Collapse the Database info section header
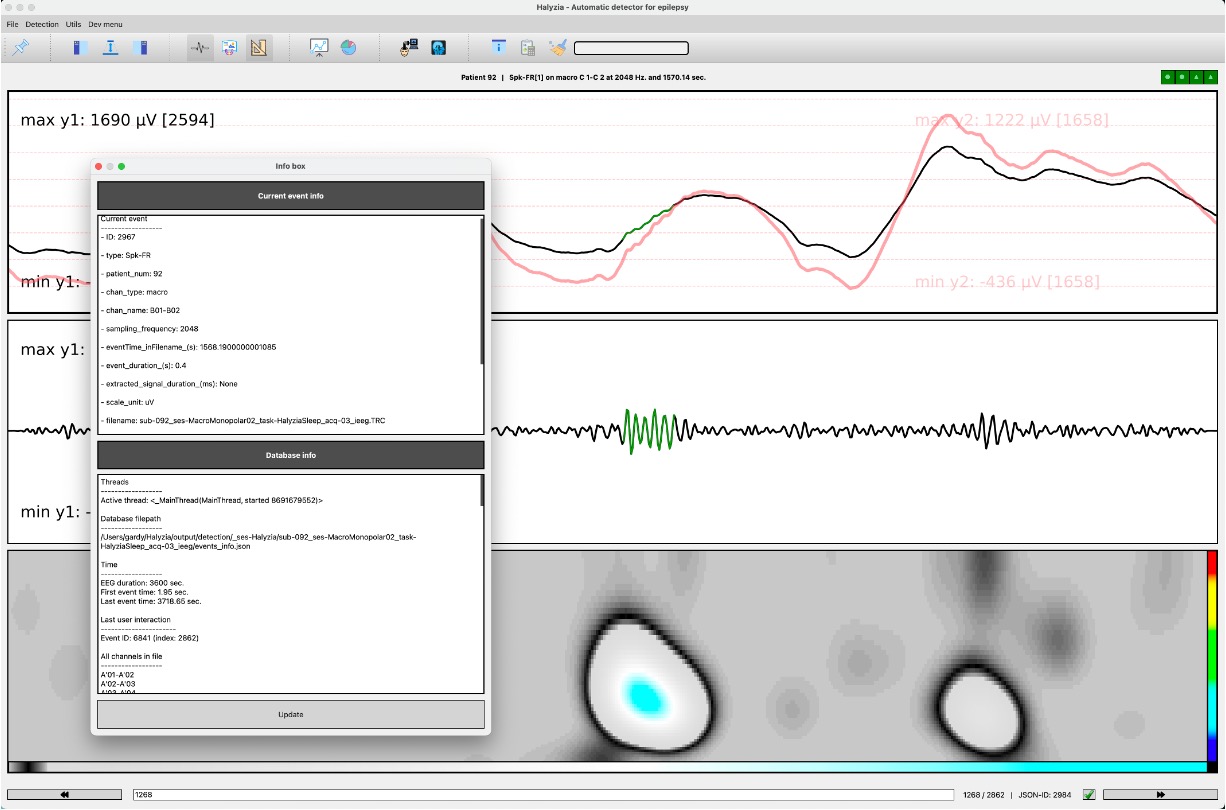1226x810 pixels. click(x=290, y=455)
